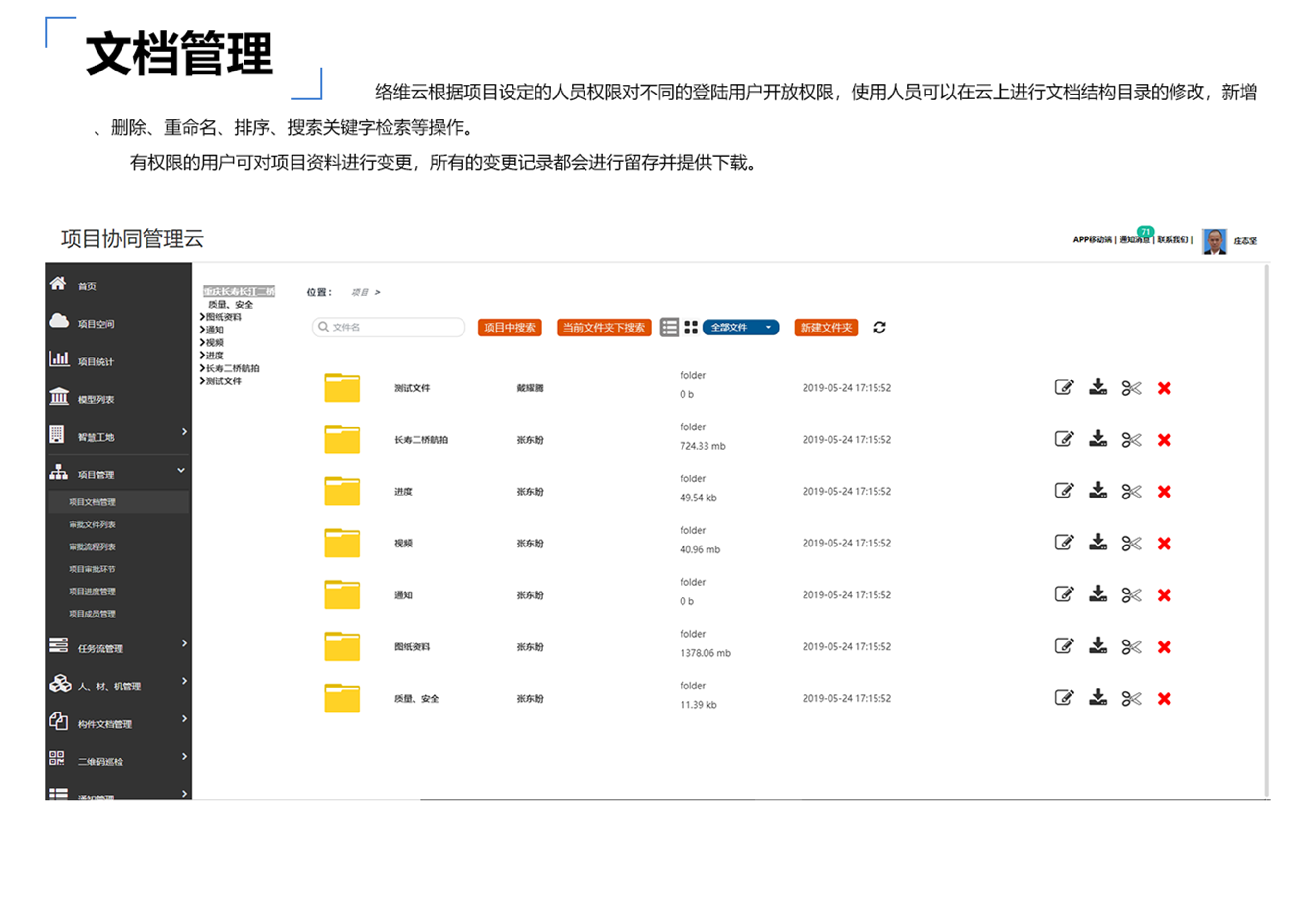The width and height of the screenshot is (1316, 902).
Task: Click the edit icon for 质量、安全 folder
Action: tap(1064, 698)
